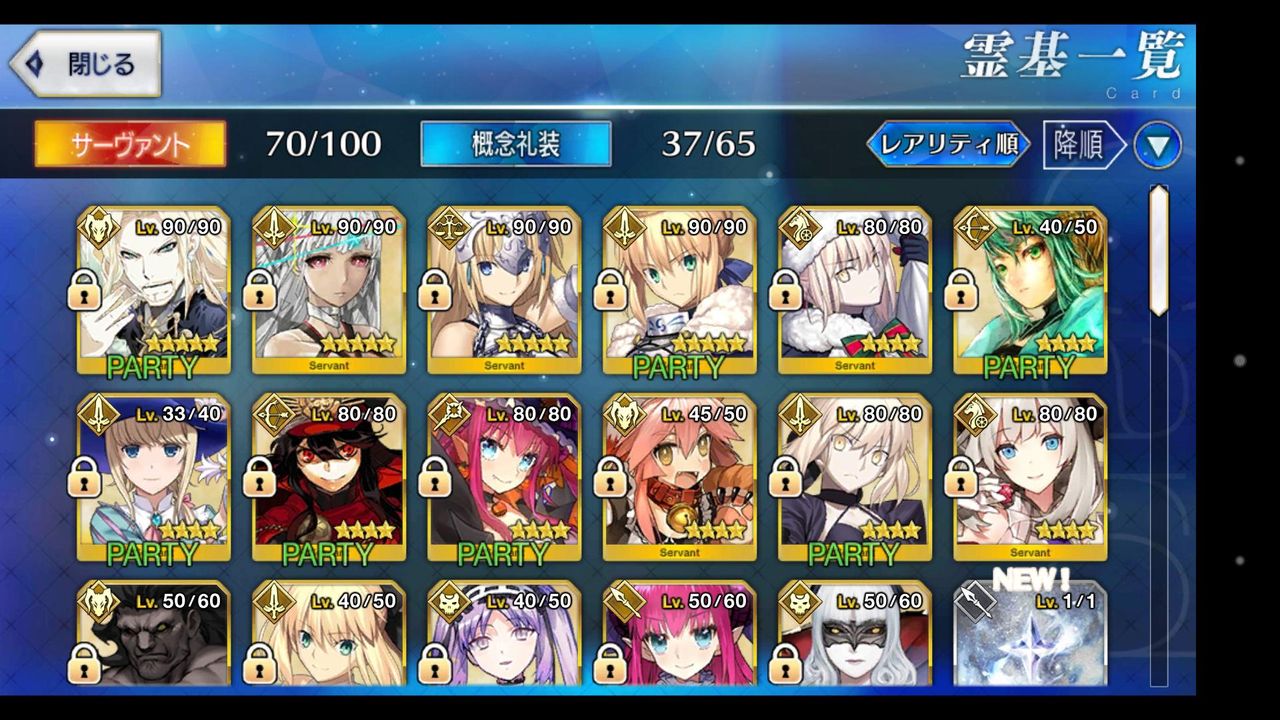Click the vertical scrollbar handle on the right
Screen dimensions: 1280x720
1158,250
